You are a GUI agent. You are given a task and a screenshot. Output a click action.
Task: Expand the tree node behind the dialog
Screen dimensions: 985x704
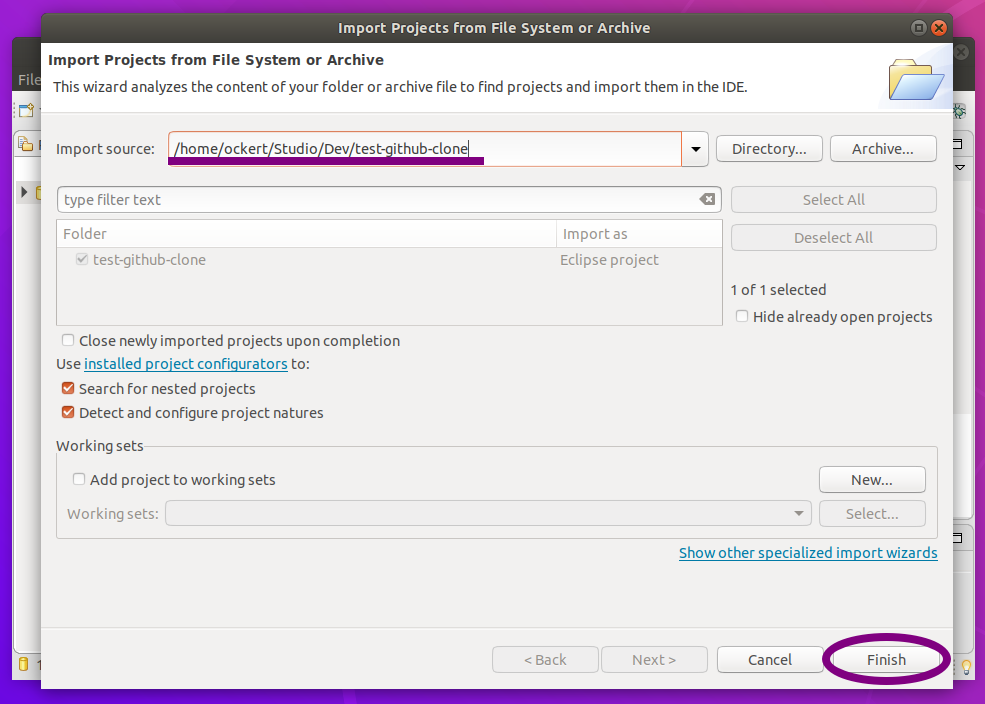point(24,191)
